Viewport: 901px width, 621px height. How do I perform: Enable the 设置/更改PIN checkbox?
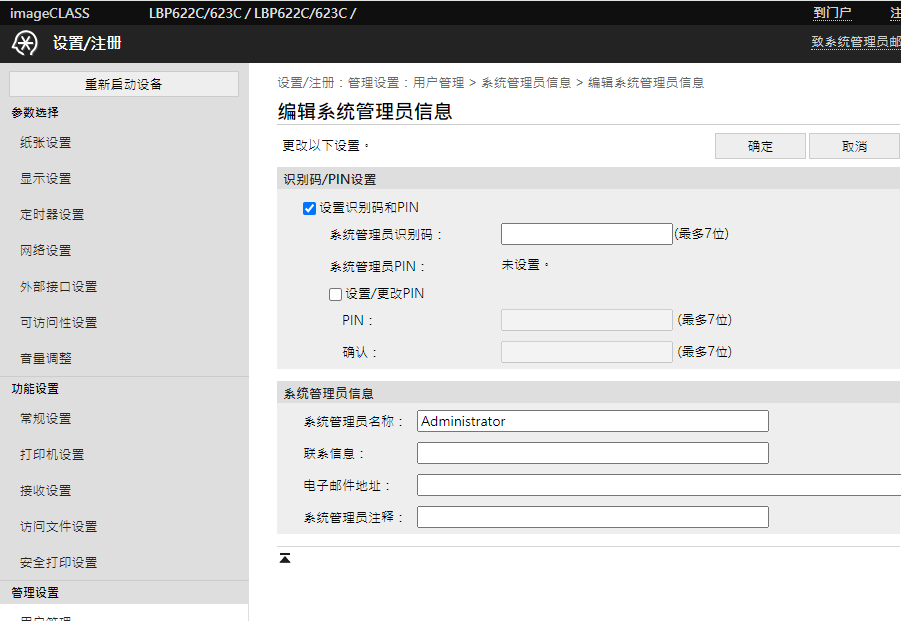click(336, 294)
